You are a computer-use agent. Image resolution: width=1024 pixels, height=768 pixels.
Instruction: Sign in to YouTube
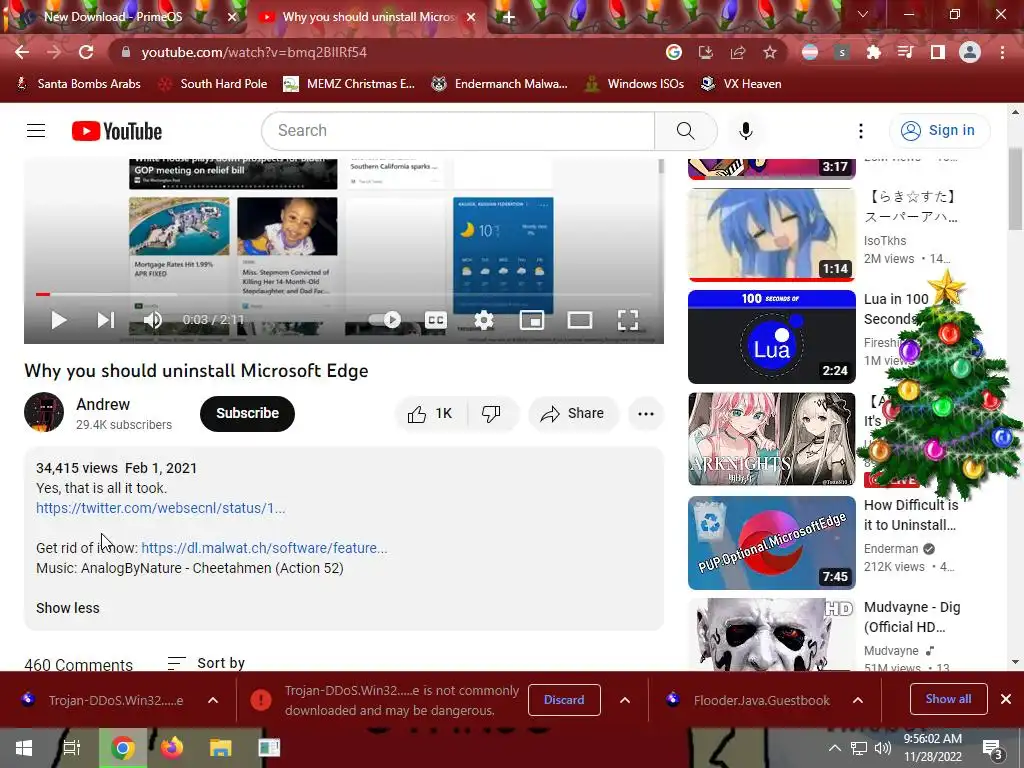[x=940, y=131]
